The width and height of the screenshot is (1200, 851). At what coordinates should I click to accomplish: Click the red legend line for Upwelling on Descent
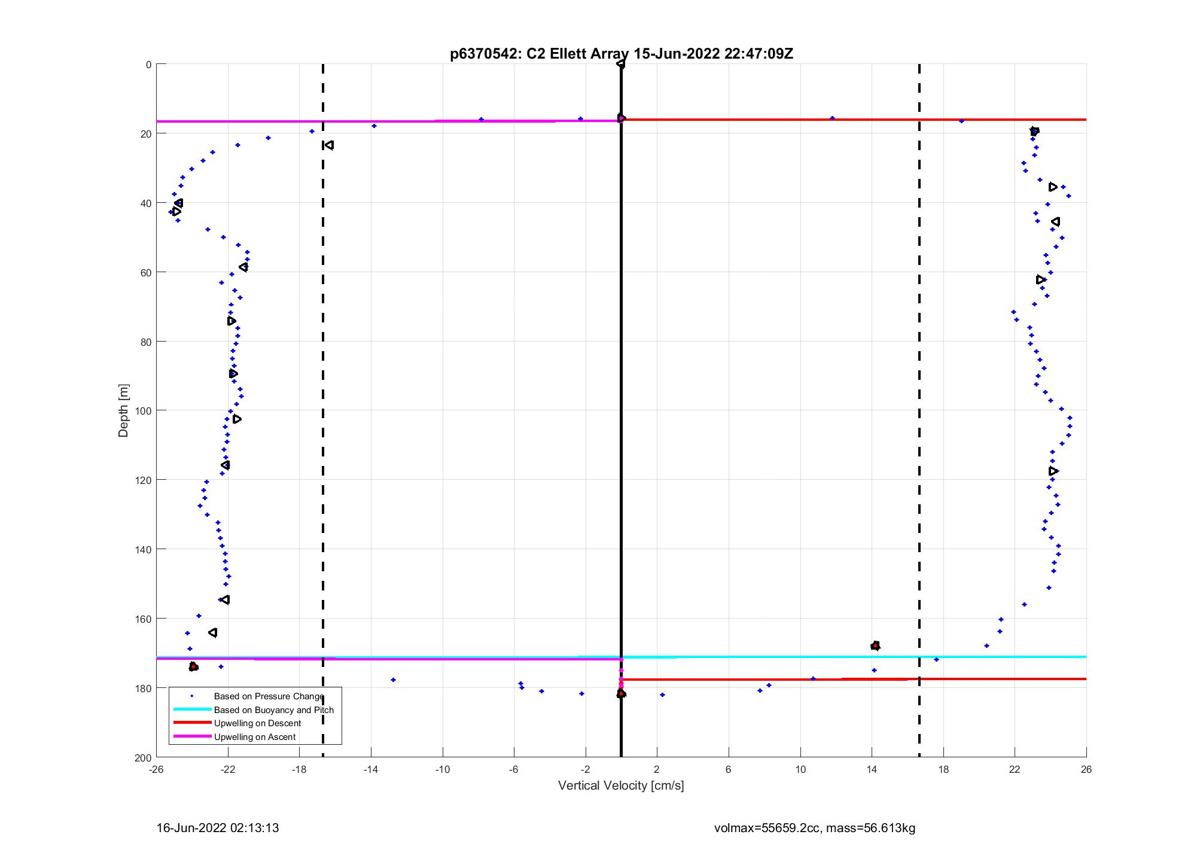[x=190, y=723]
